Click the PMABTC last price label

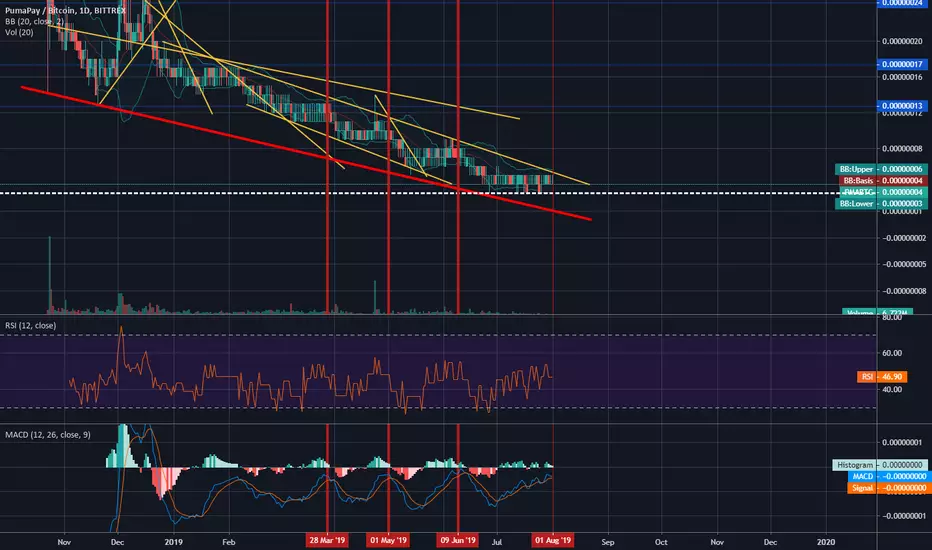click(883, 192)
